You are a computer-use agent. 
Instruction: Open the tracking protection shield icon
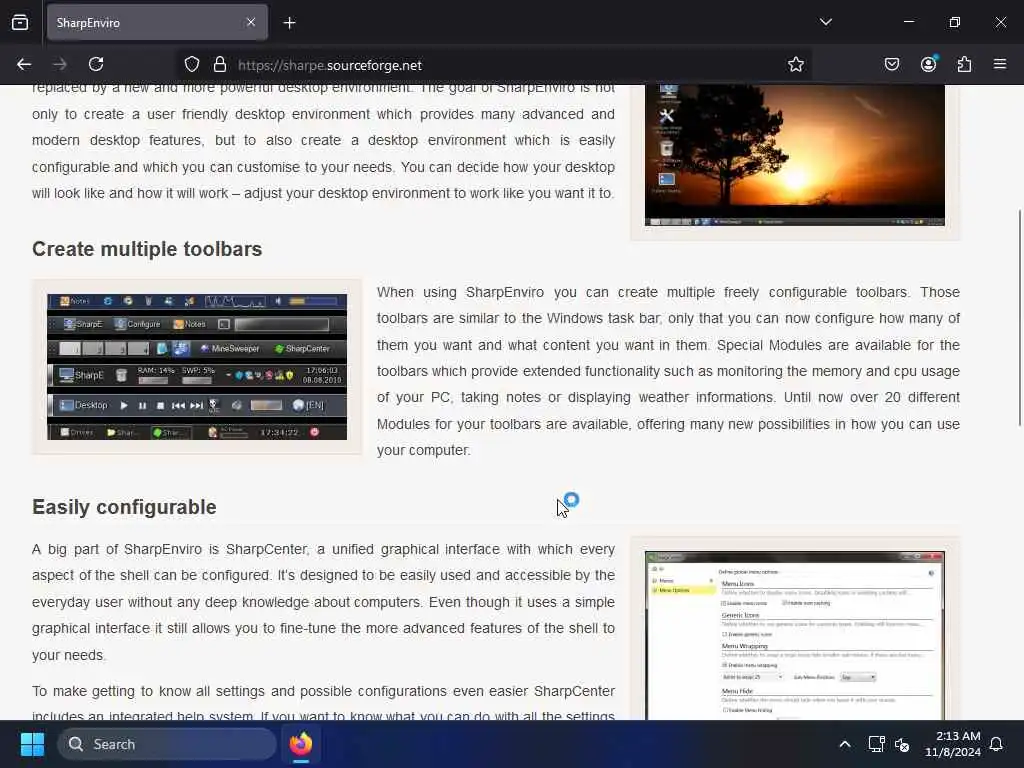[191, 65]
